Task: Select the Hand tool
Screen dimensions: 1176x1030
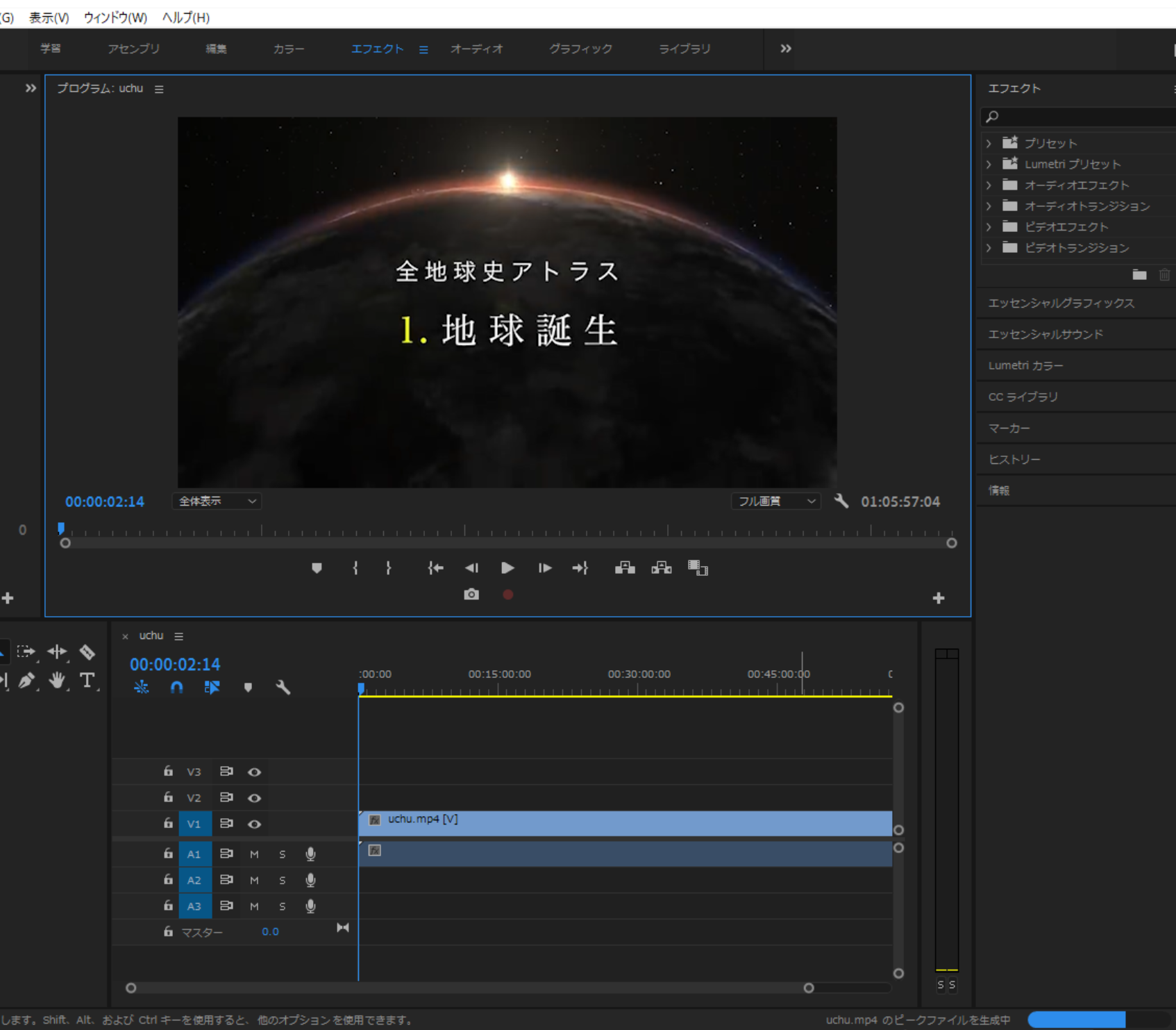Action: point(57,681)
